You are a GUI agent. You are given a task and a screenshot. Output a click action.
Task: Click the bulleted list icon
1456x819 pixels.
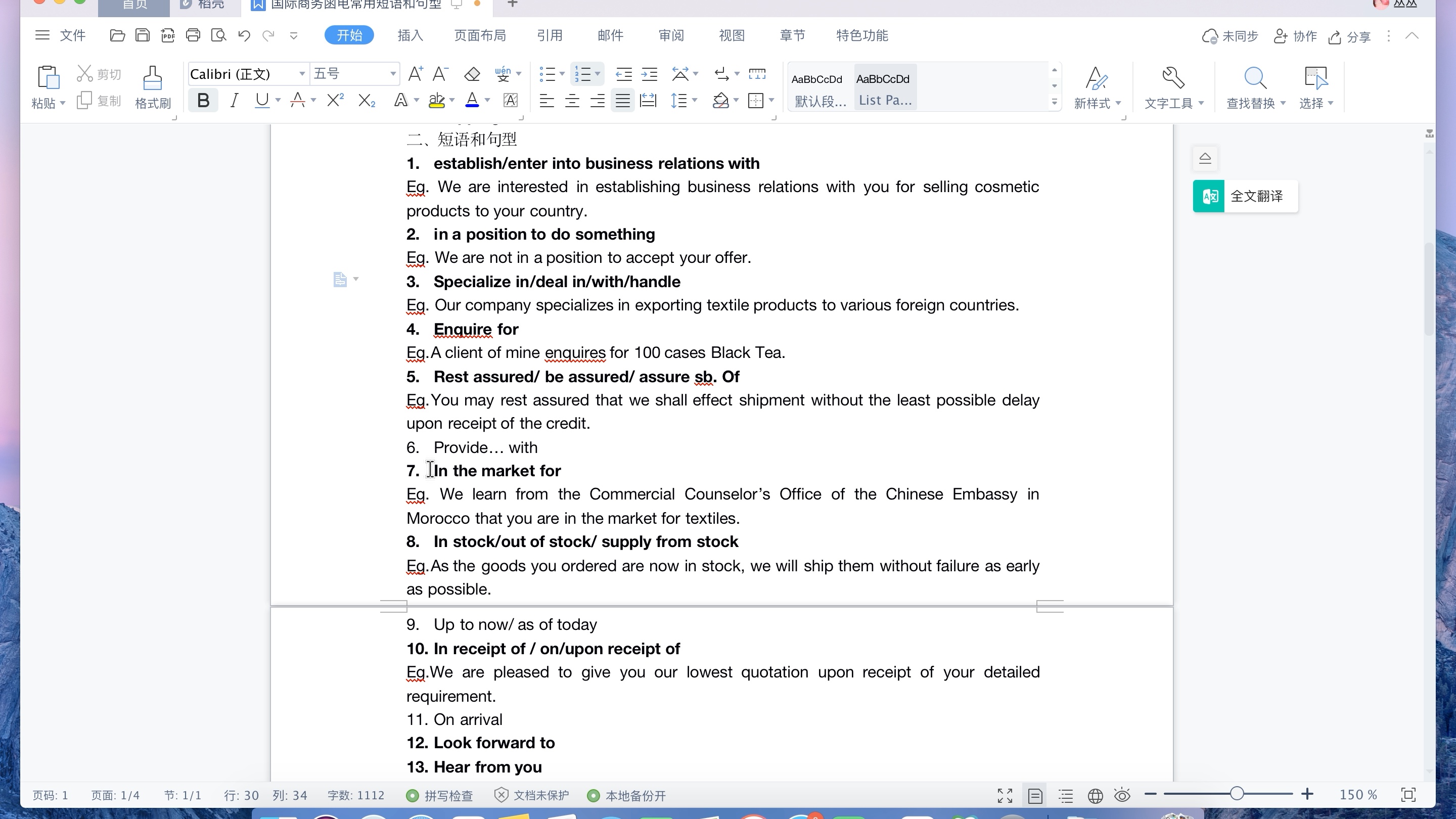pyautogui.click(x=549, y=74)
